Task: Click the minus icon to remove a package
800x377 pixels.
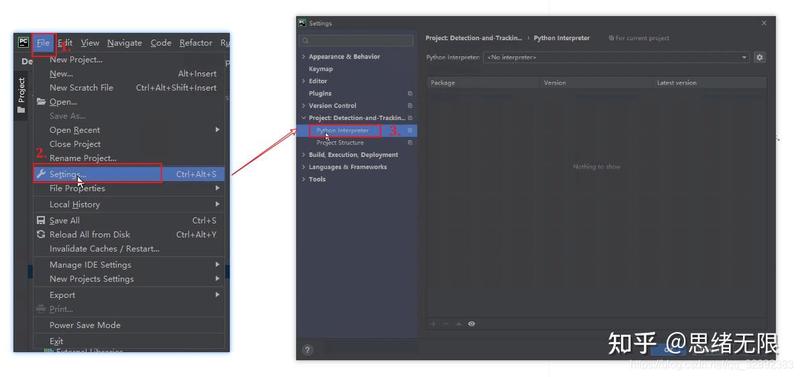Action: pos(445,323)
